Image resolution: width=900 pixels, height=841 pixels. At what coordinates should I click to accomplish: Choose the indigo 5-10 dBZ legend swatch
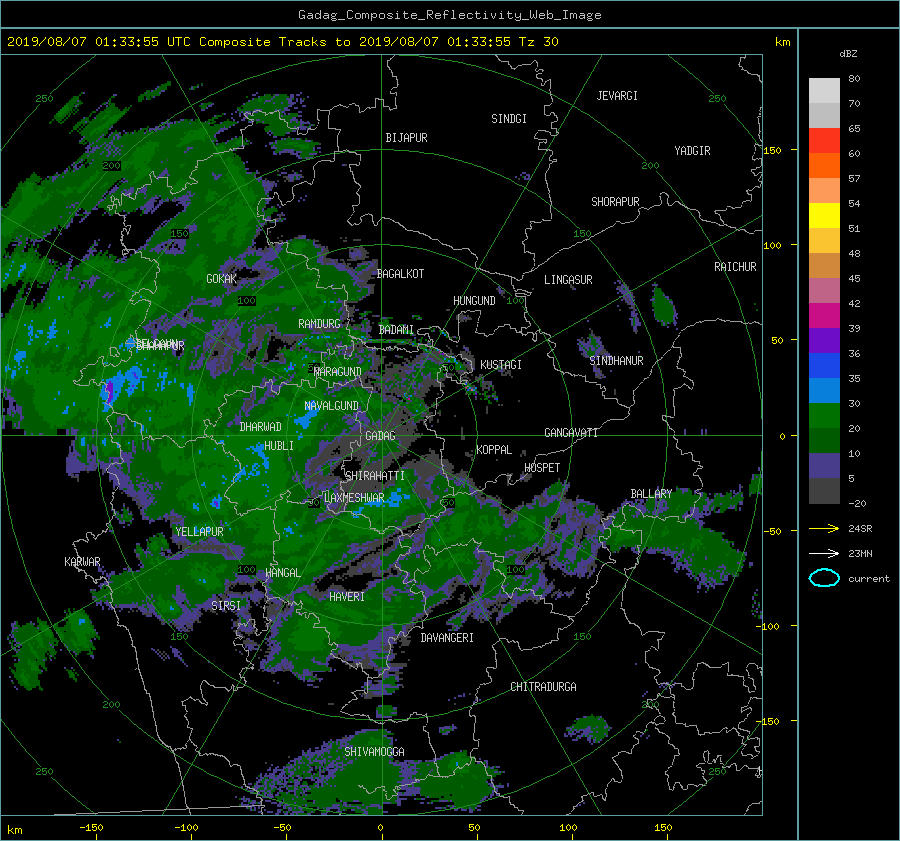pos(824,466)
